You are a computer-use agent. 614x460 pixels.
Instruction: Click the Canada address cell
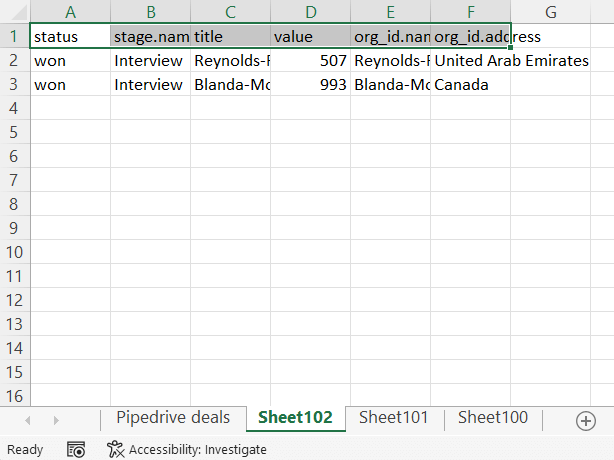coord(470,84)
